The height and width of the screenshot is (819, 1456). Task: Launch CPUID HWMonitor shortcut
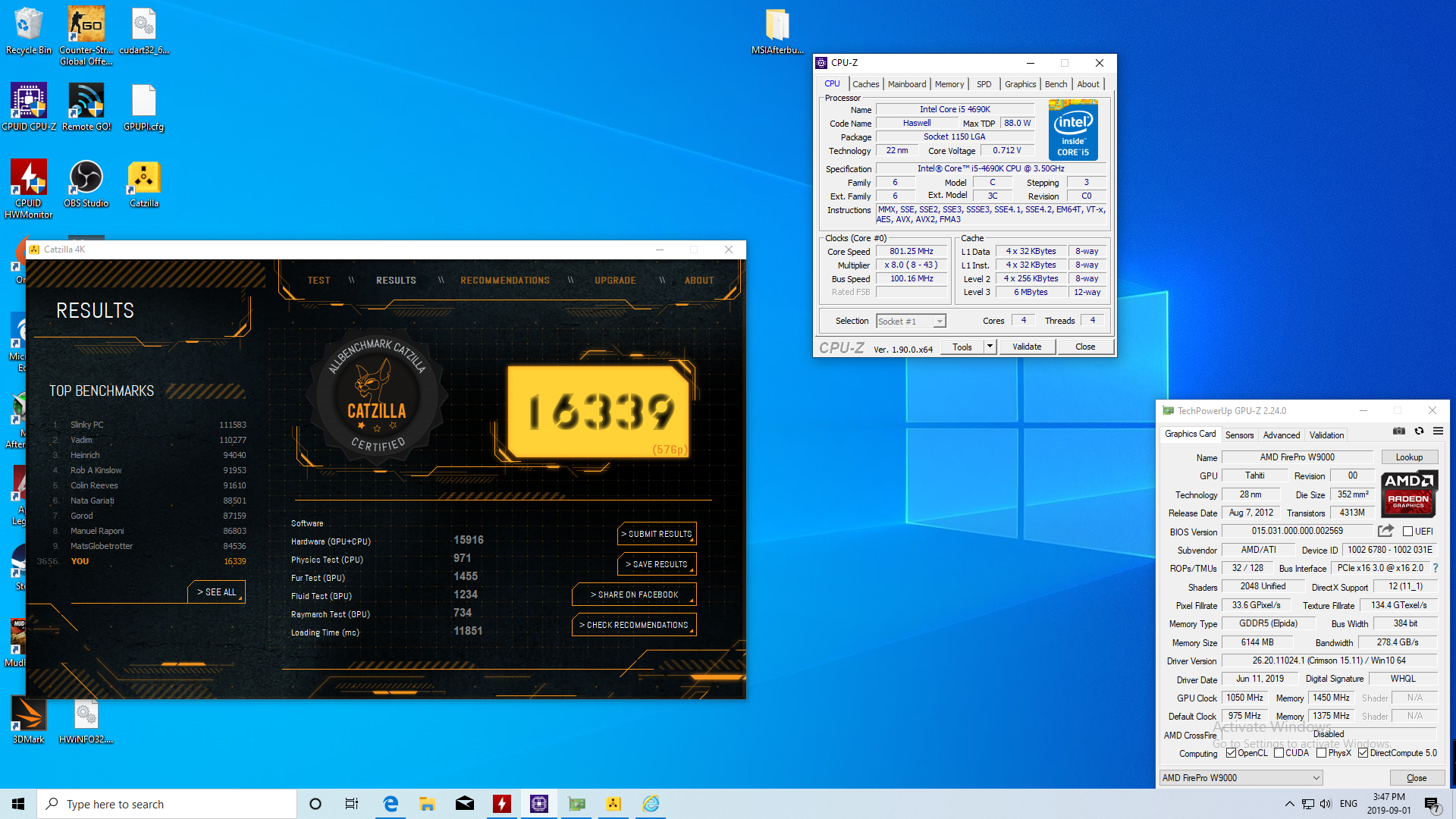coord(29,189)
